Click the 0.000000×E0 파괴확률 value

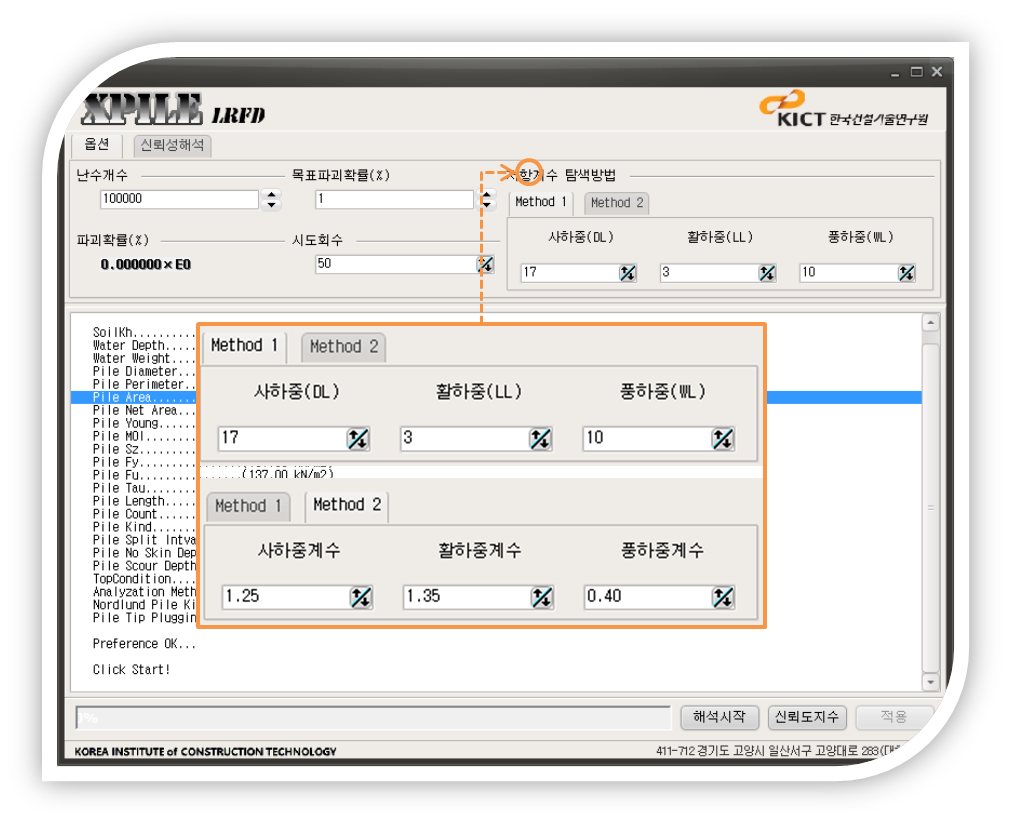146,264
